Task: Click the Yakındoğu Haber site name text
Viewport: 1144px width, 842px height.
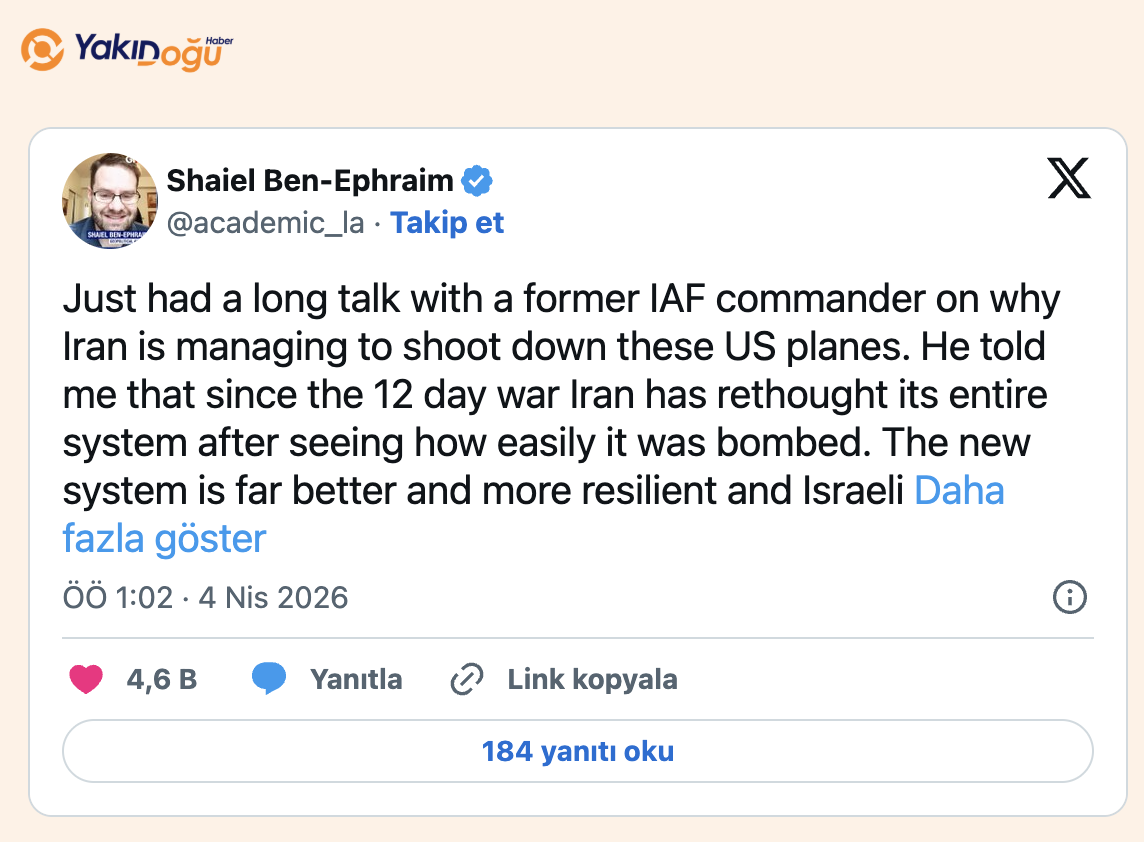Action: click(x=150, y=50)
